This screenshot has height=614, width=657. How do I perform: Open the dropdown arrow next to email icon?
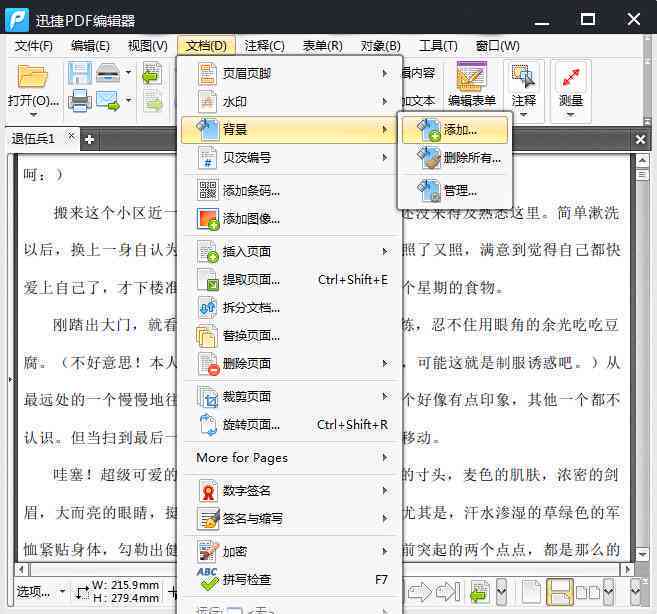click(x=128, y=100)
